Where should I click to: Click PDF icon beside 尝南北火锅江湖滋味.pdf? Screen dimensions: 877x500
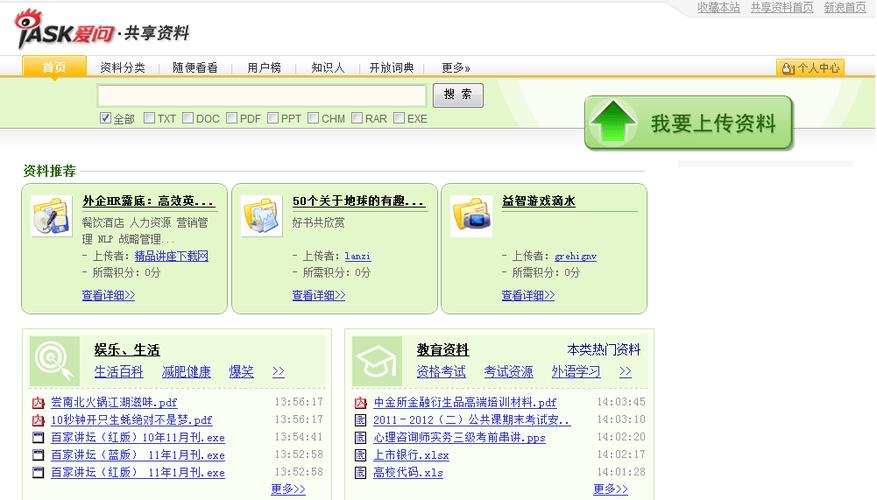[38, 403]
